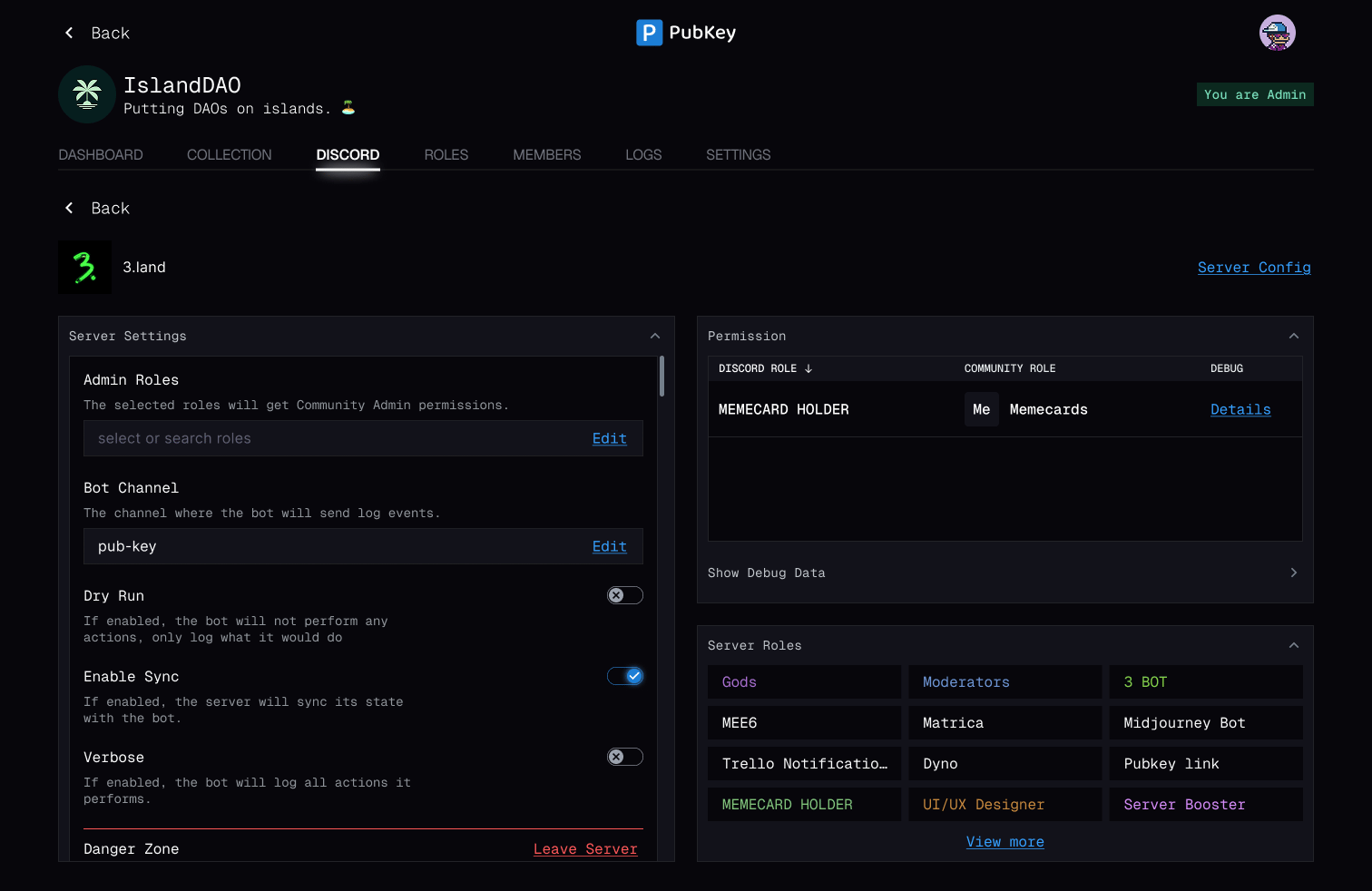Click the Debug column header
The image size is (1372, 891).
[1227, 368]
